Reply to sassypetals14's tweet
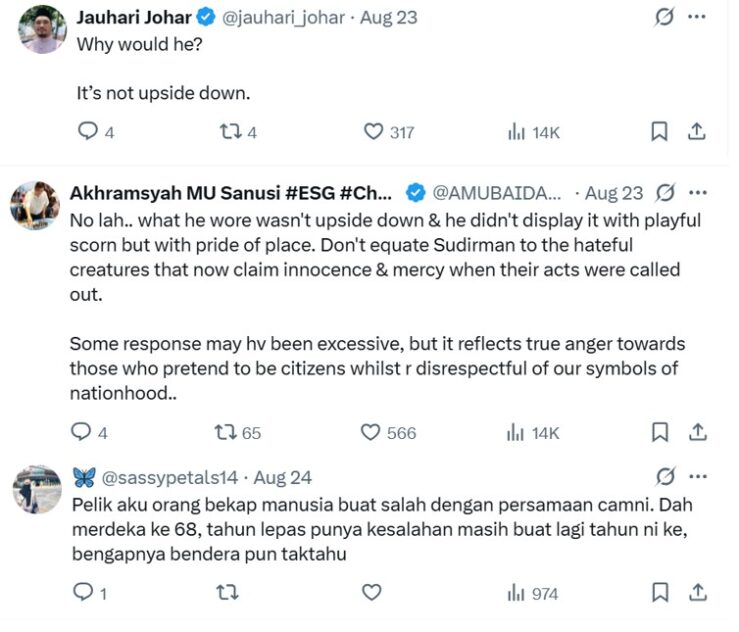Viewport: 739px width, 632px height. 84,593
